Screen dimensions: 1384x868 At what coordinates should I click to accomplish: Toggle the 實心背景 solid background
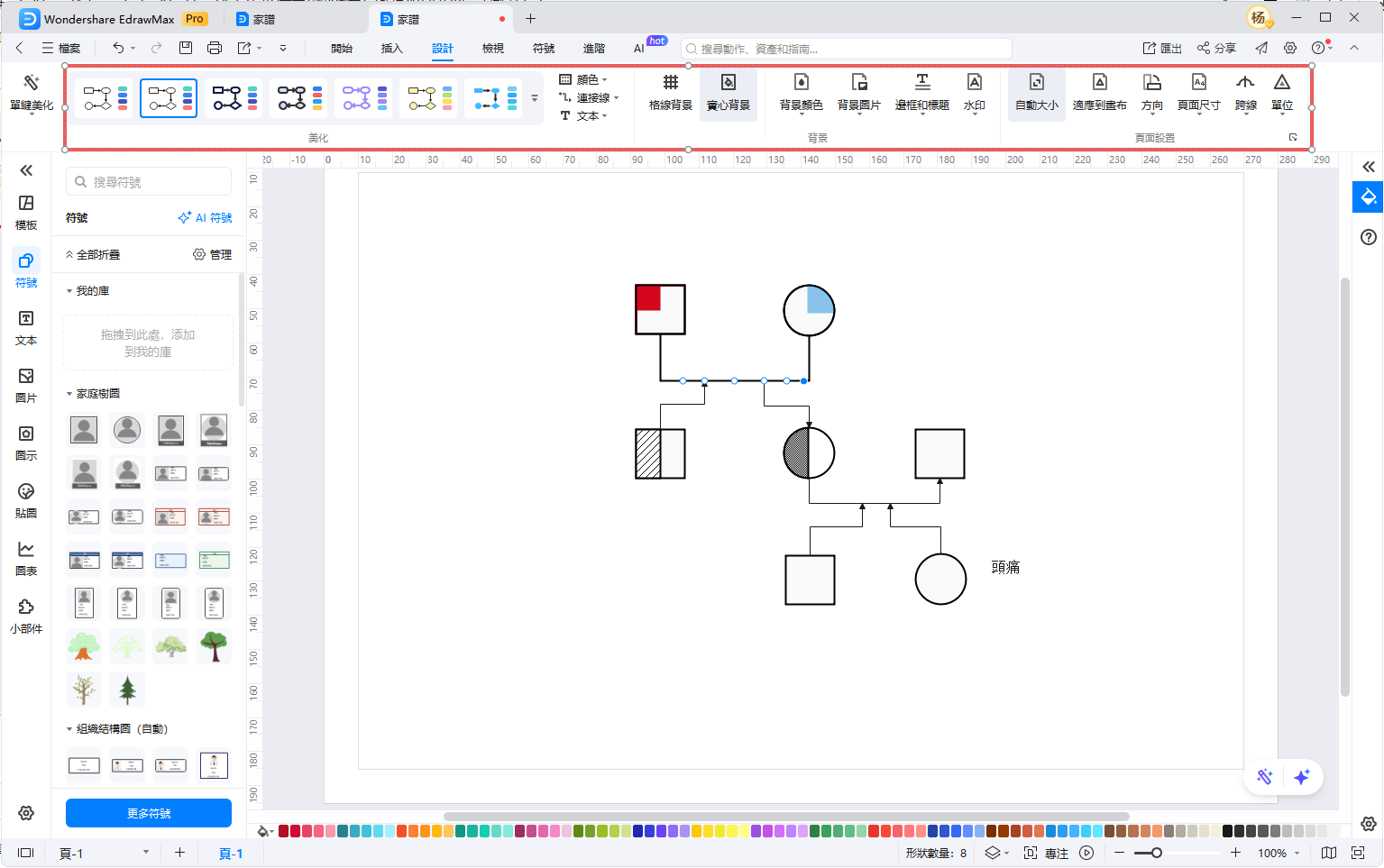coord(728,93)
